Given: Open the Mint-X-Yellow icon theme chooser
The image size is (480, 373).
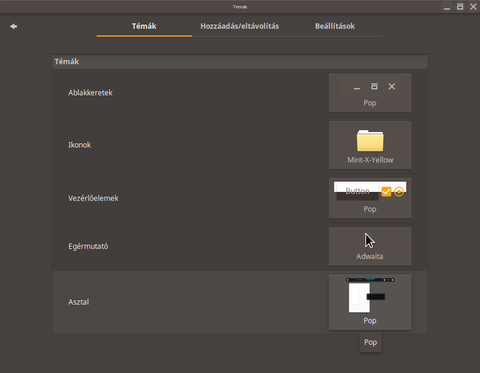Looking at the screenshot, I should coord(370,145).
